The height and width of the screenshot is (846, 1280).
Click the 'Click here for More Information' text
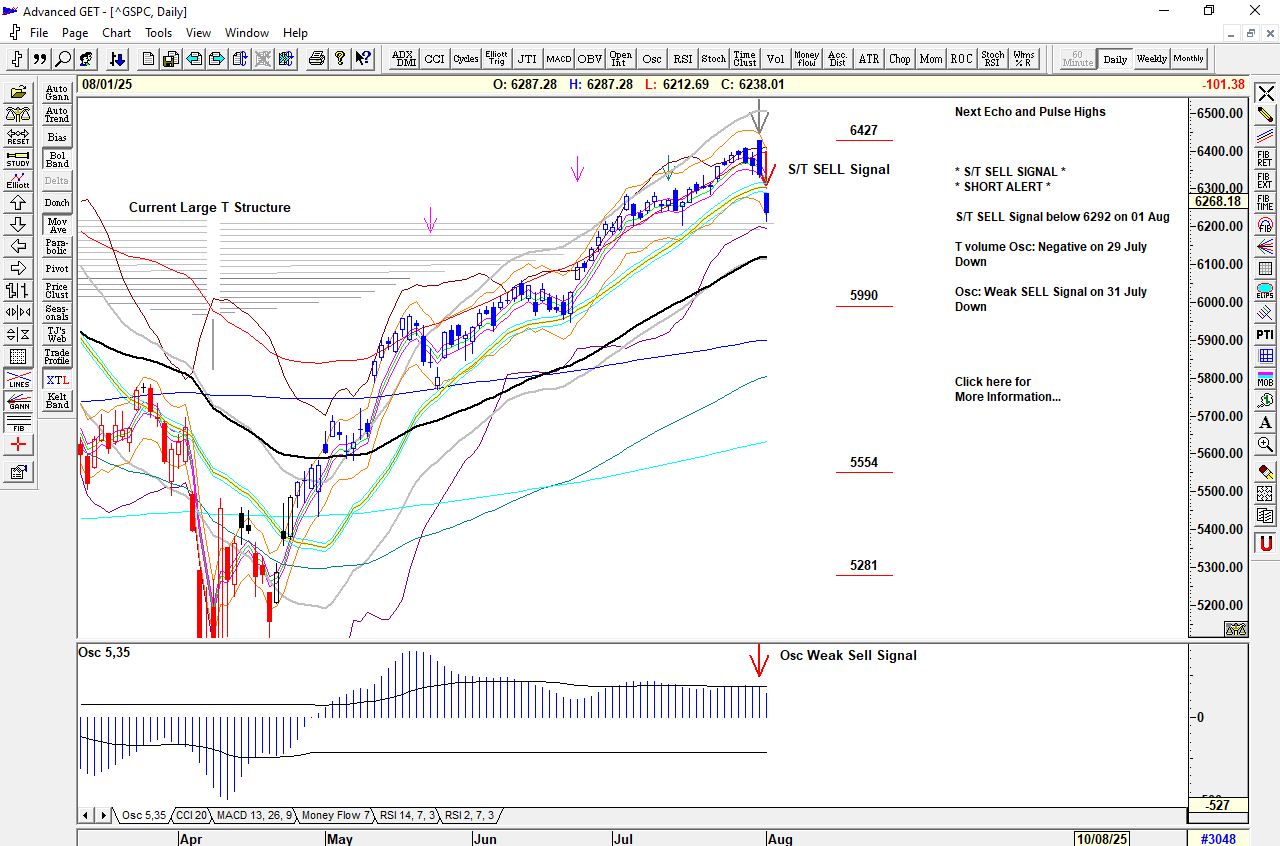1007,389
